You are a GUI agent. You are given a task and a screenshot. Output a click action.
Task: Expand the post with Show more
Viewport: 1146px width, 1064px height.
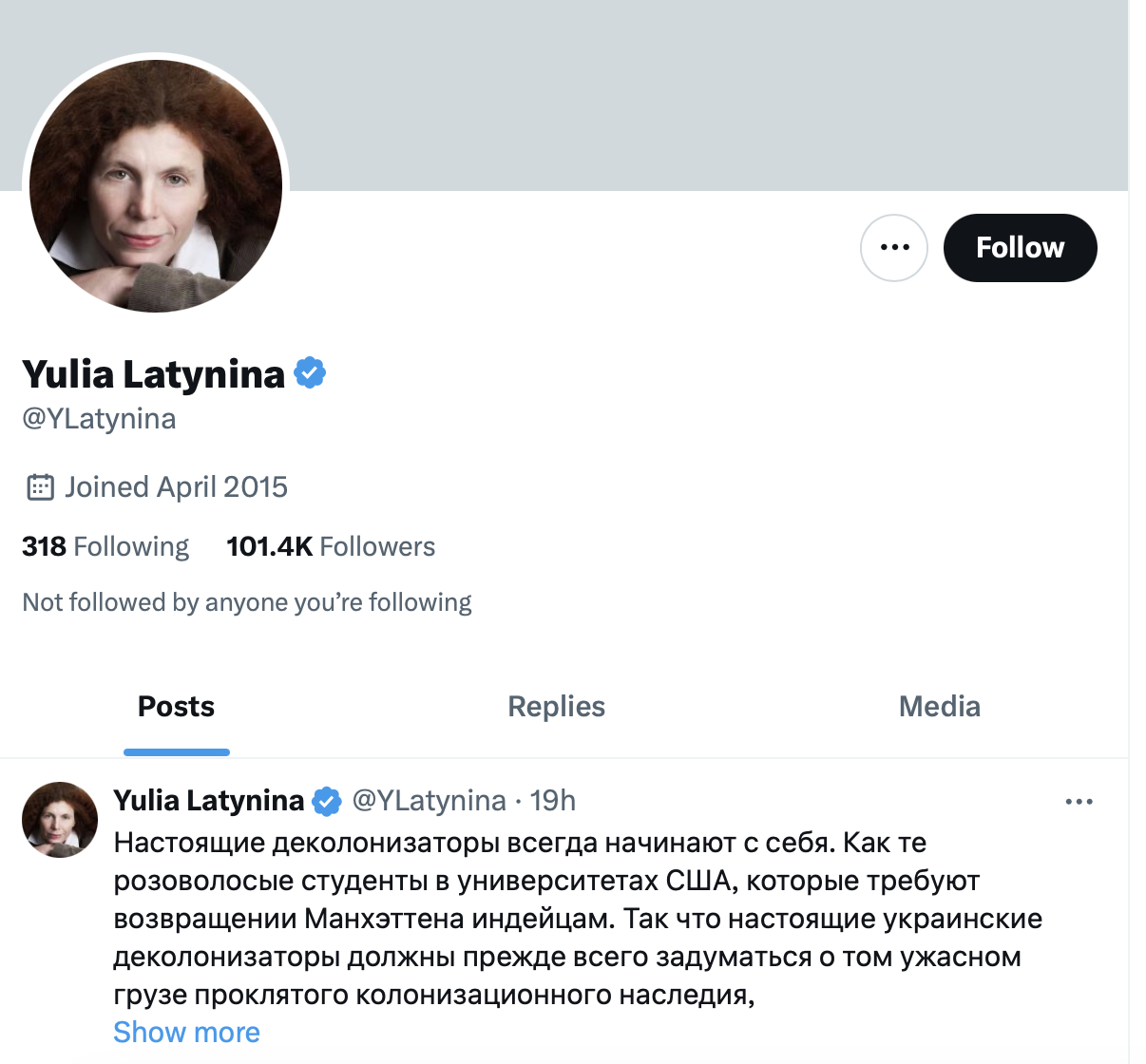186,1033
